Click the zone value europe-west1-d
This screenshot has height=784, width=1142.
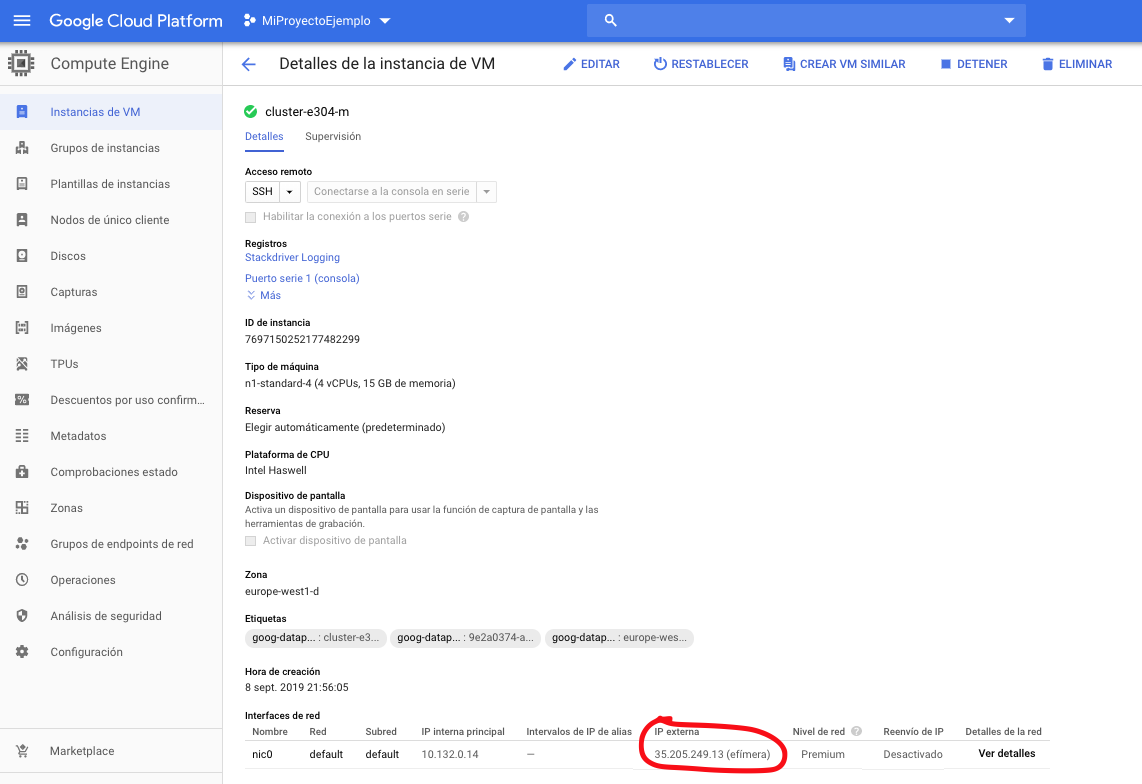(x=282, y=591)
